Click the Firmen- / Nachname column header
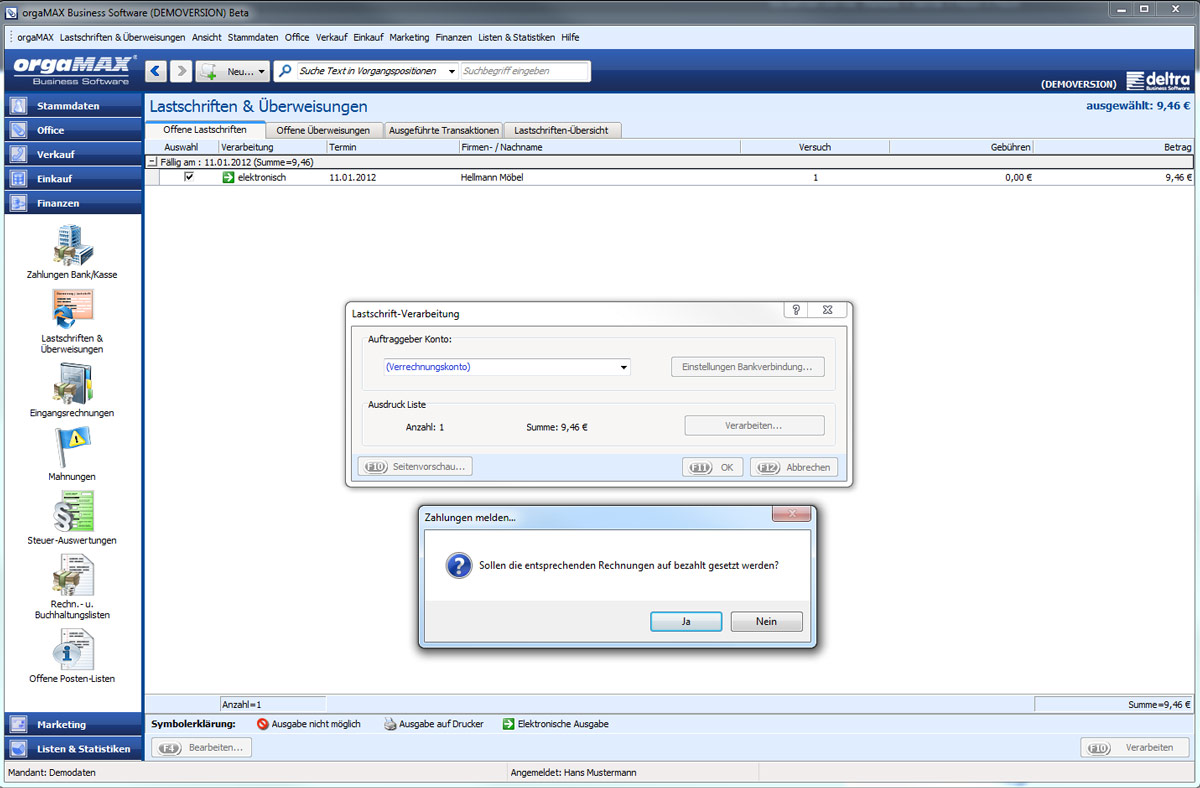The width and height of the screenshot is (1200, 788). point(599,147)
